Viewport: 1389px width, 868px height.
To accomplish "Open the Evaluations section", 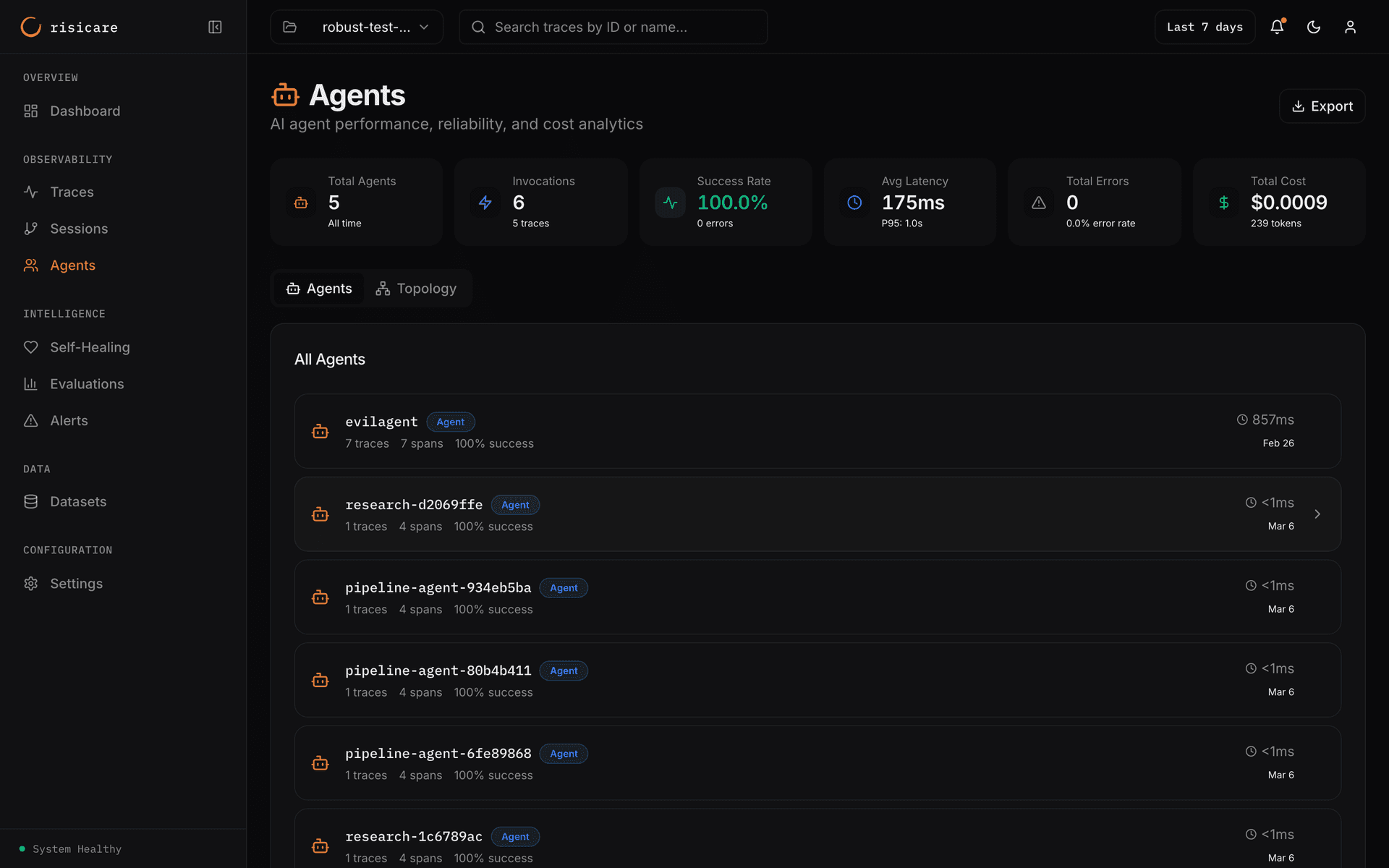I will point(87,383).
